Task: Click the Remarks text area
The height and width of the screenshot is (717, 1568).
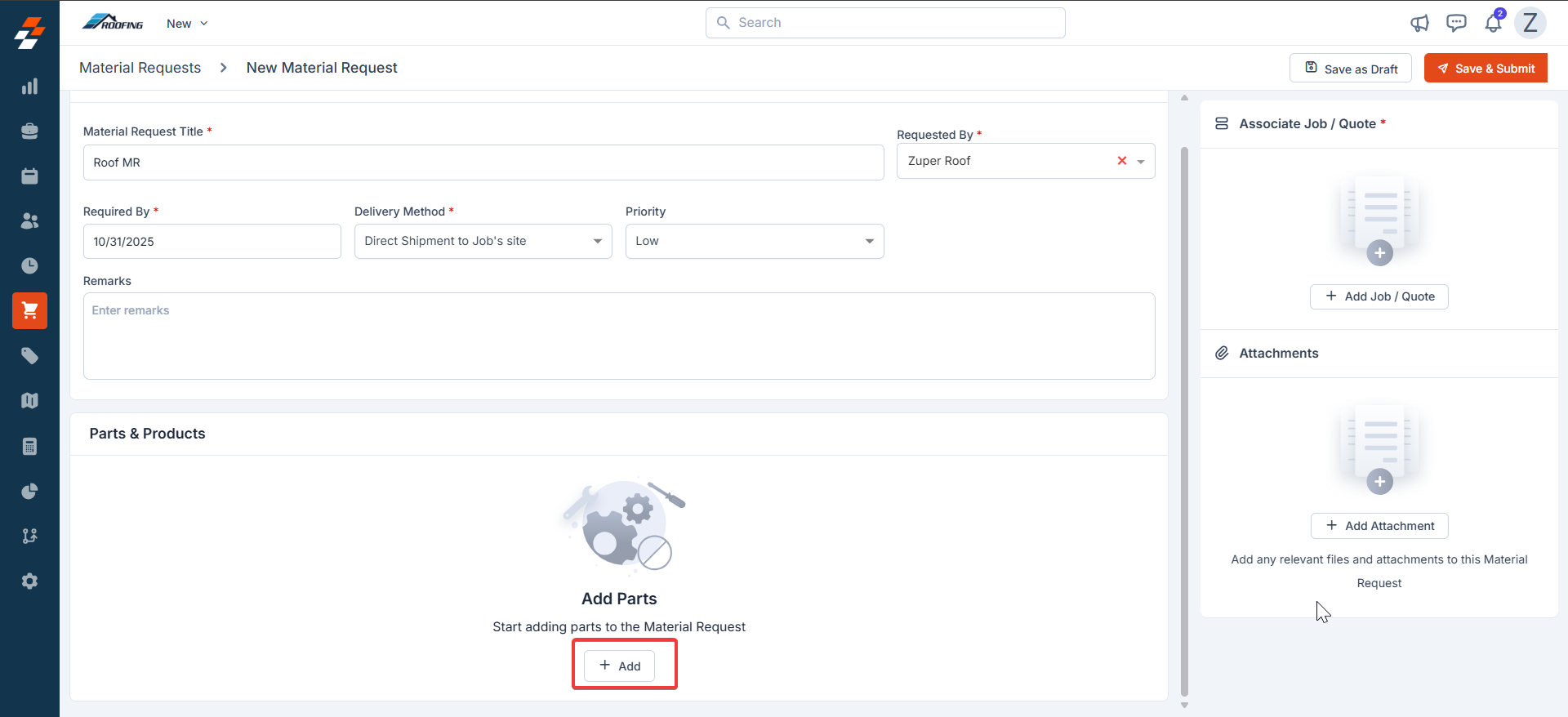Action: coord(619,336)
